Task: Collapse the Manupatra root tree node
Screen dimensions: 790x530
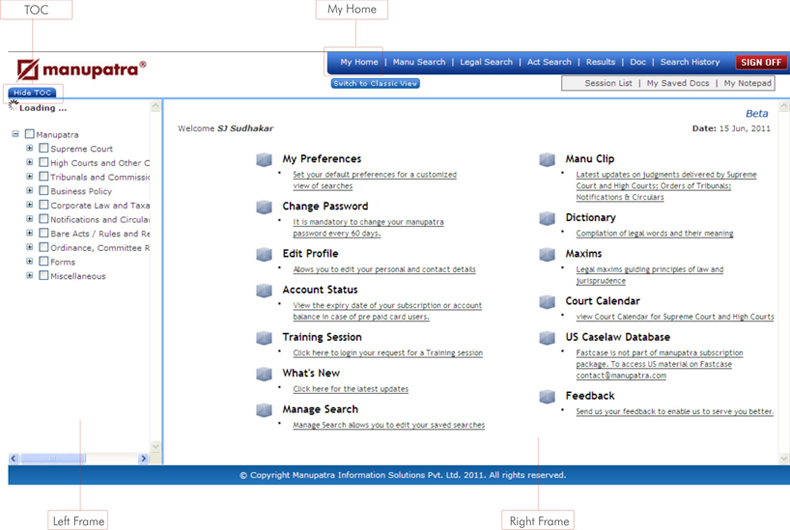Action: point(16,134)
